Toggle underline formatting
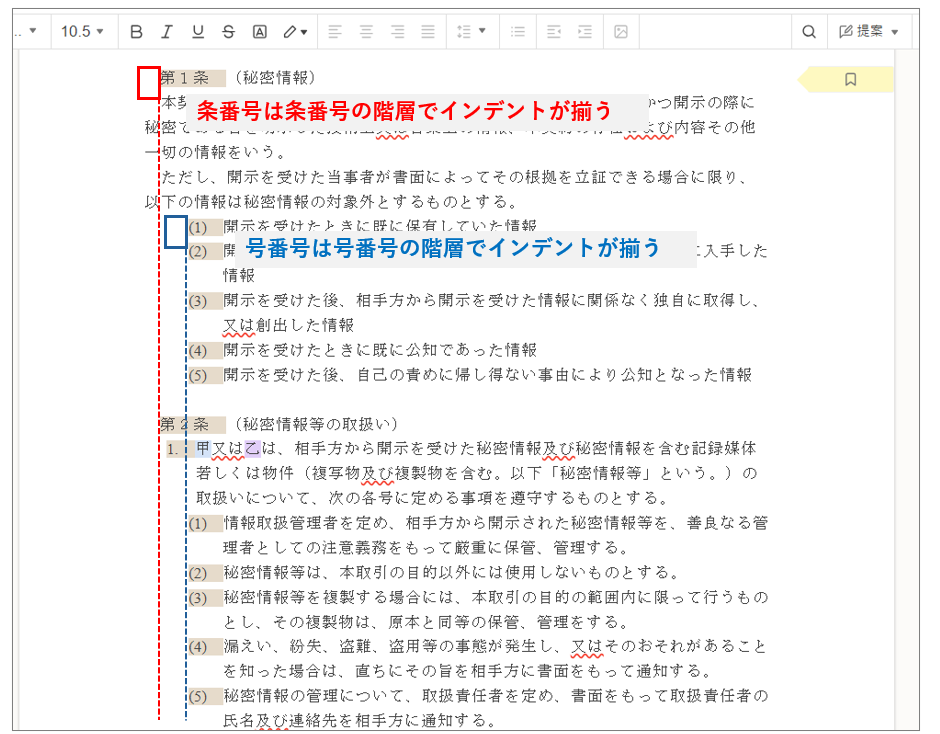940x734 pixels. (198, 32)
